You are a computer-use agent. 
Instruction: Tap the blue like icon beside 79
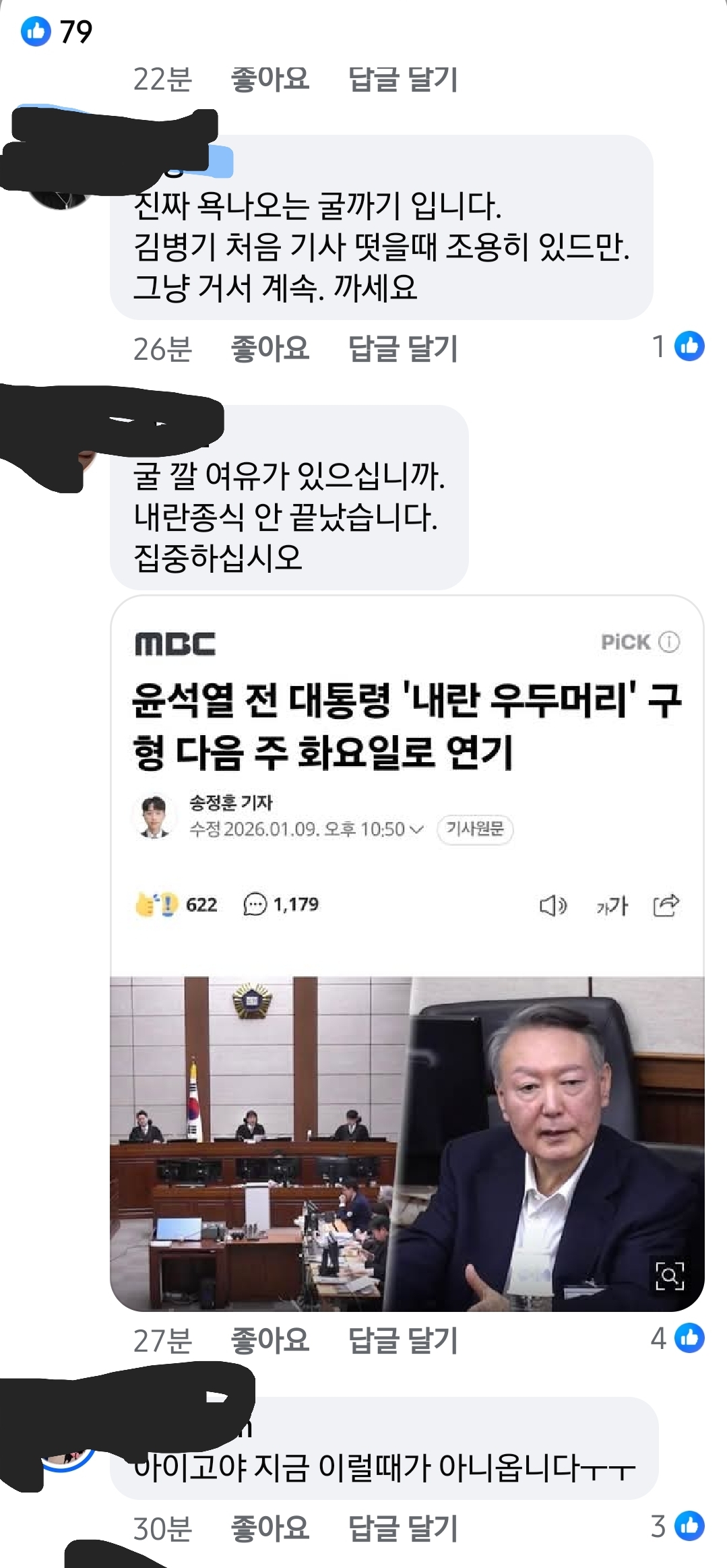click(36, 31)
